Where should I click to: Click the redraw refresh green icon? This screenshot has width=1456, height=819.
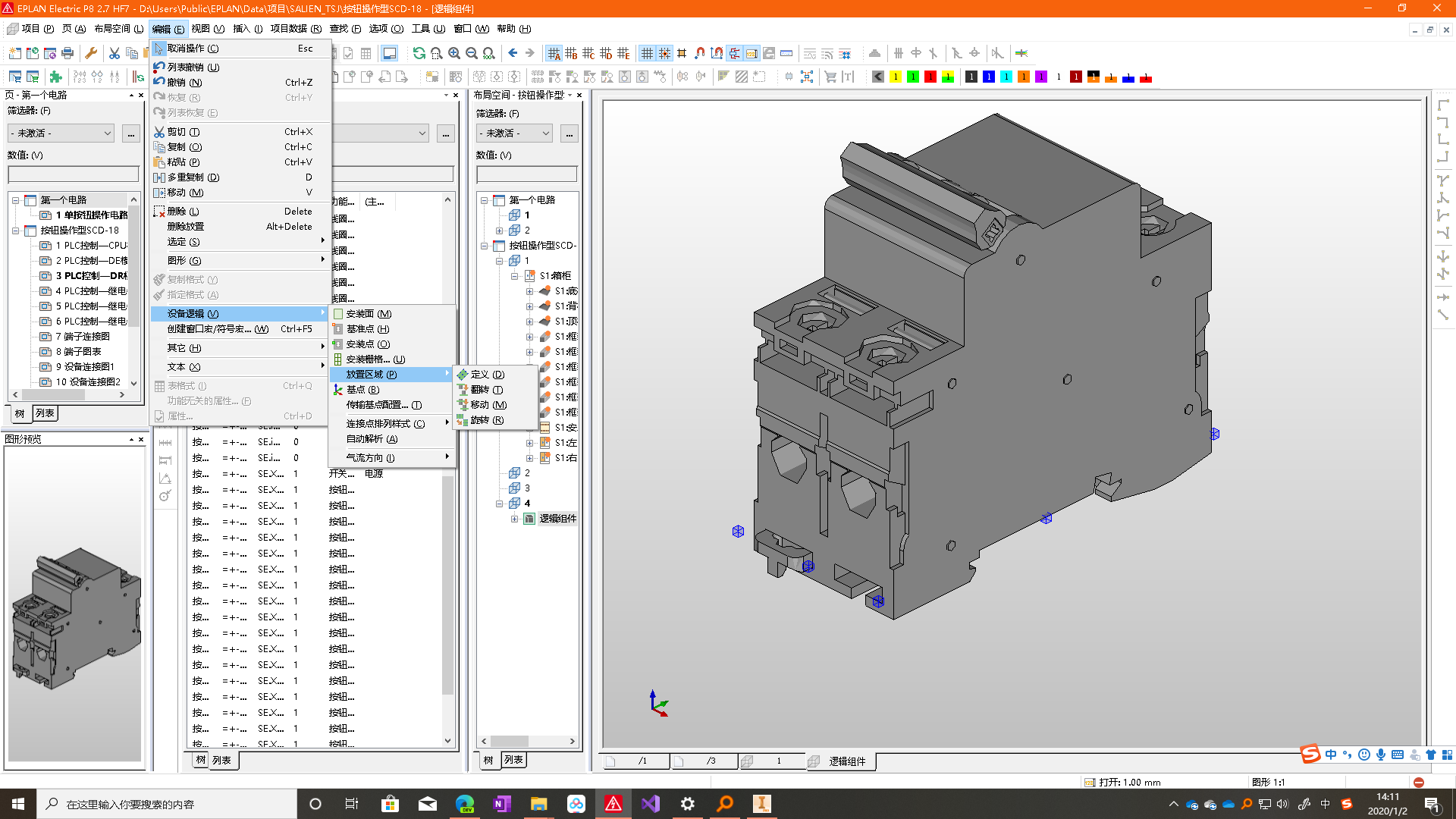419,53
